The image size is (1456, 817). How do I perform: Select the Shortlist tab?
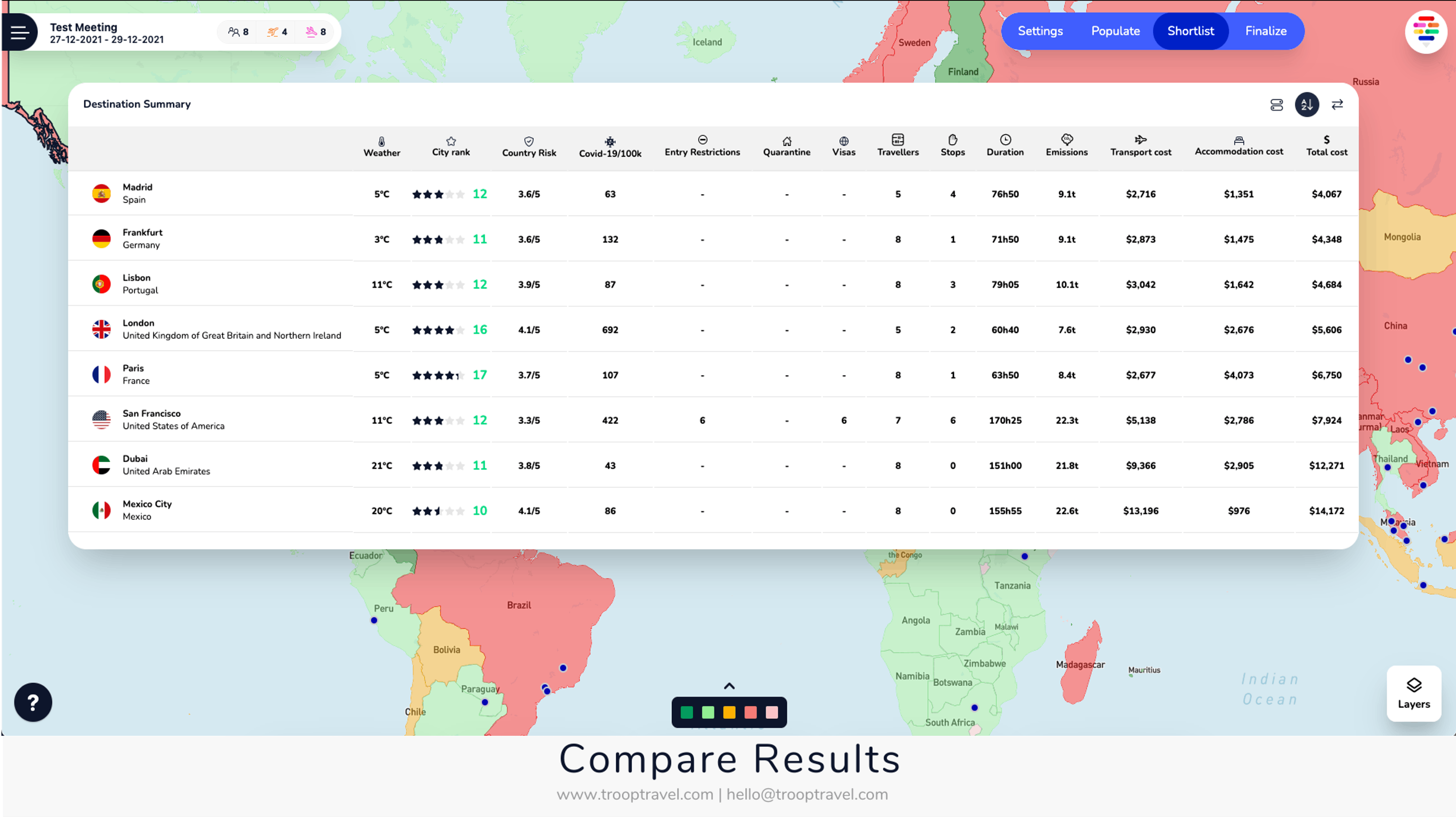point(1190,31)
